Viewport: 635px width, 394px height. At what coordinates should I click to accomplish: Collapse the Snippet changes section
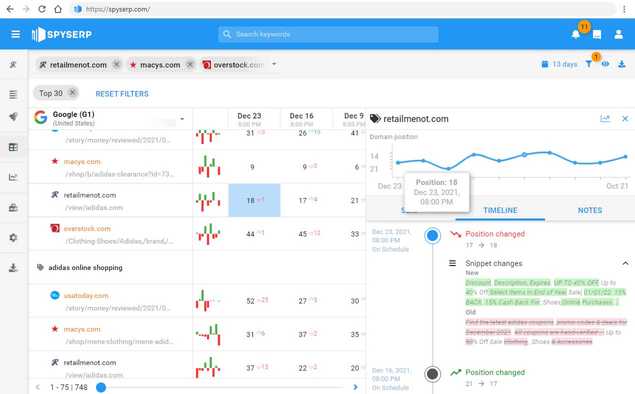point(625,263)
